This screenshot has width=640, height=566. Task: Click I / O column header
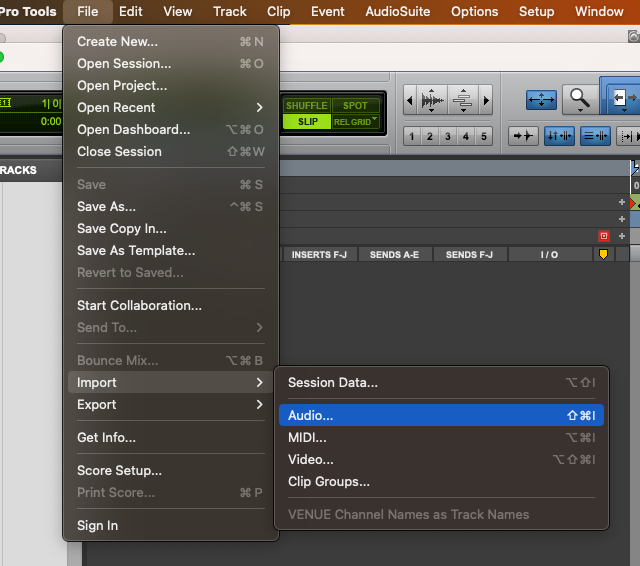pos(549,255)
